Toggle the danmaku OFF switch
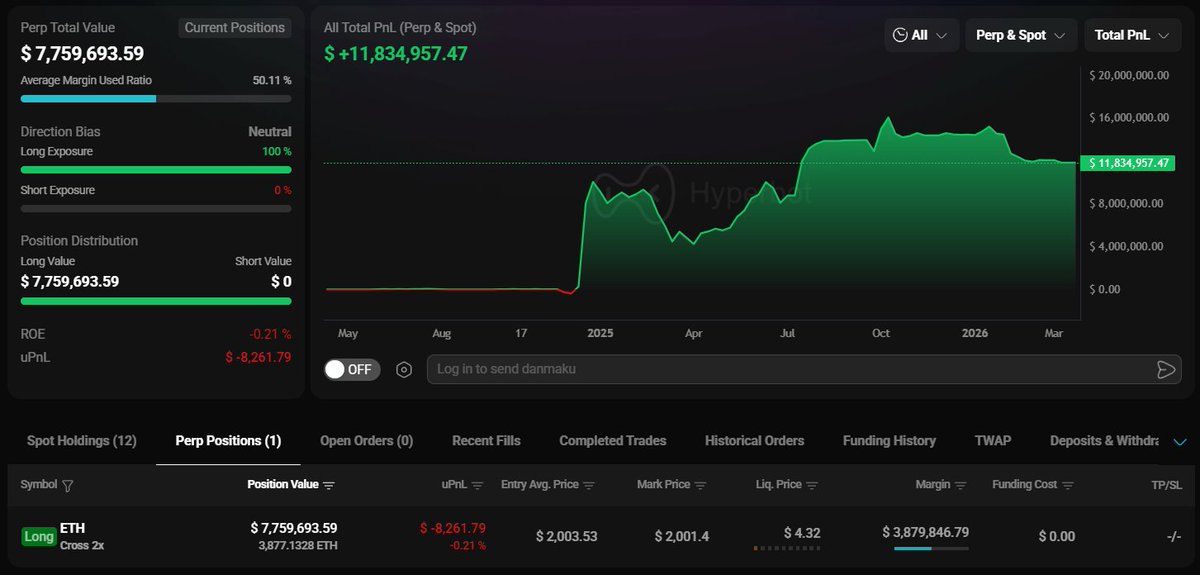1200x575 pixels. (x=349, y=369)
